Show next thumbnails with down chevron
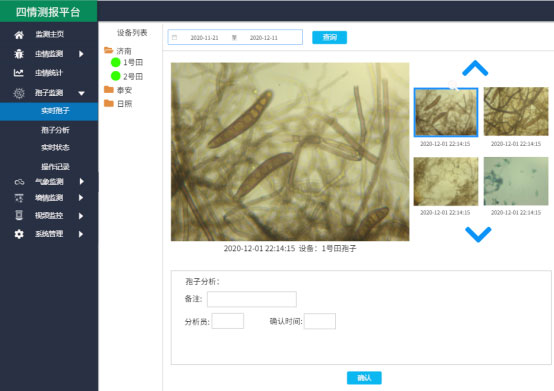 [478, 234]
